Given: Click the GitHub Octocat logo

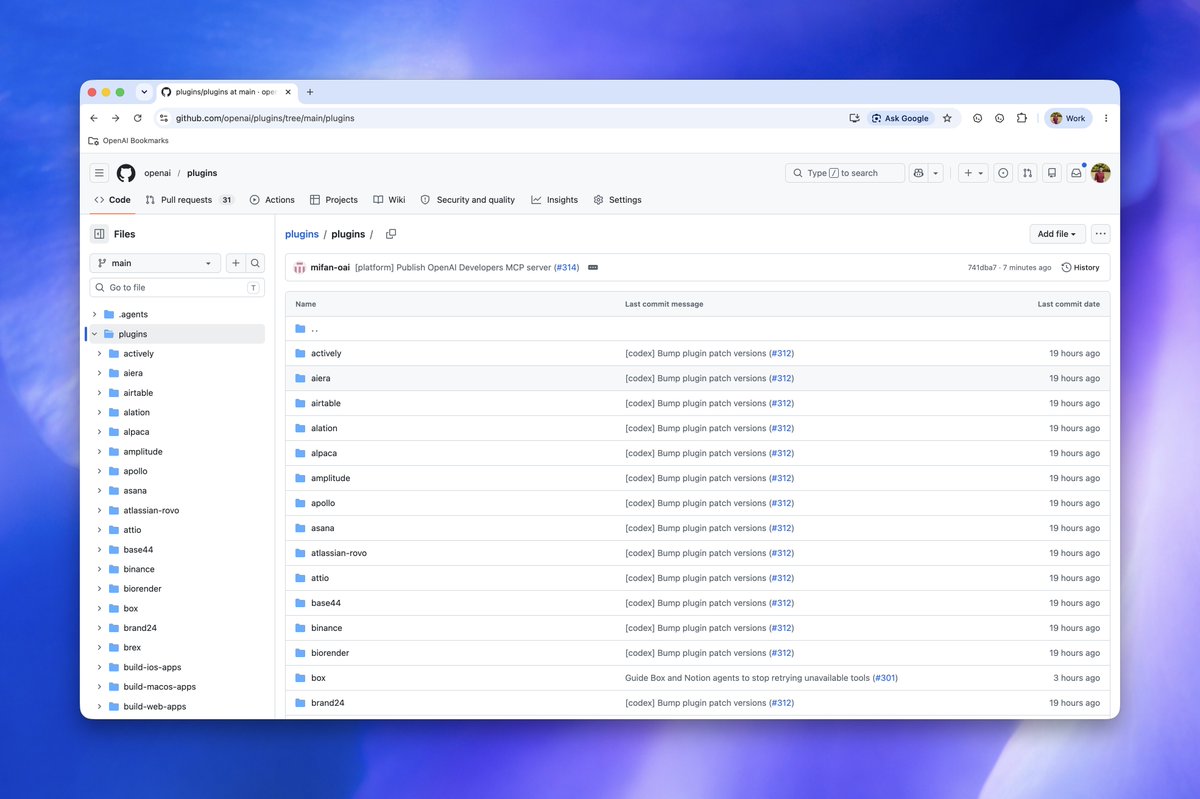Looking at the screenshot, I should pos(126,173).
